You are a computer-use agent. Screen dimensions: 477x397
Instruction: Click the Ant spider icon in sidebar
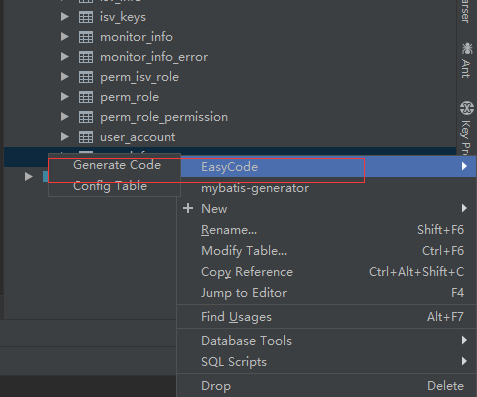click(467, 49)
